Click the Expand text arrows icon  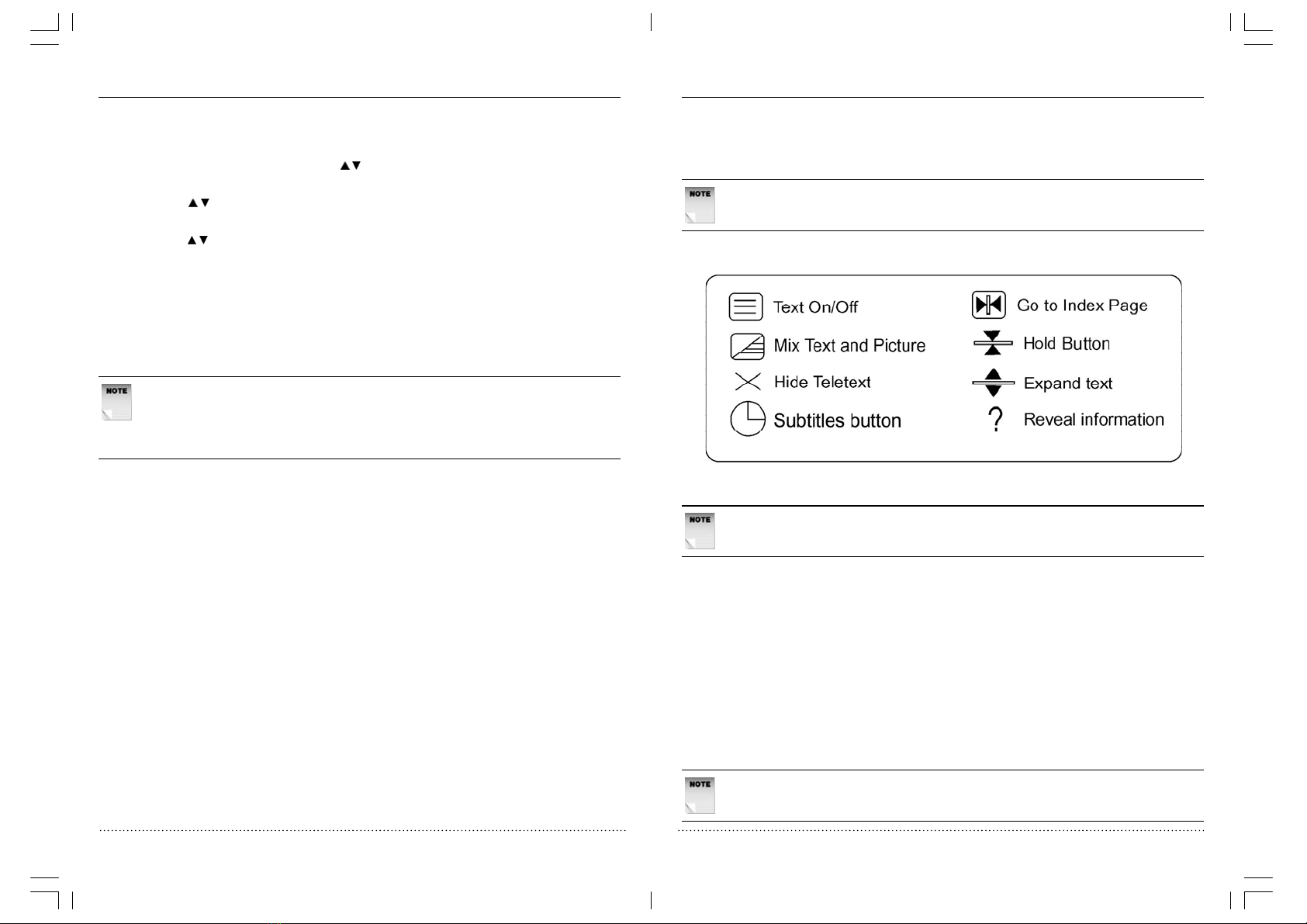(993, 382)
